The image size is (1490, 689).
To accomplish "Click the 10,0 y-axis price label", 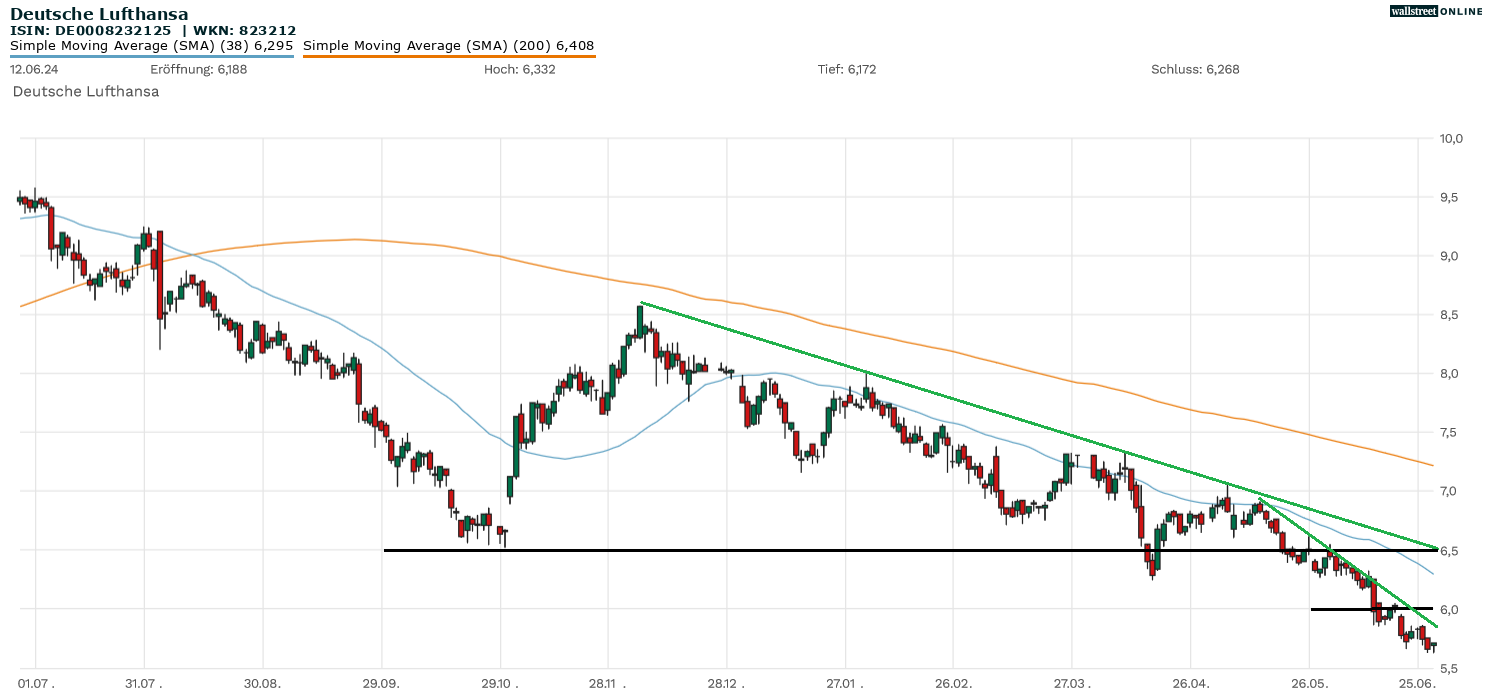I will coord(1450,138).
